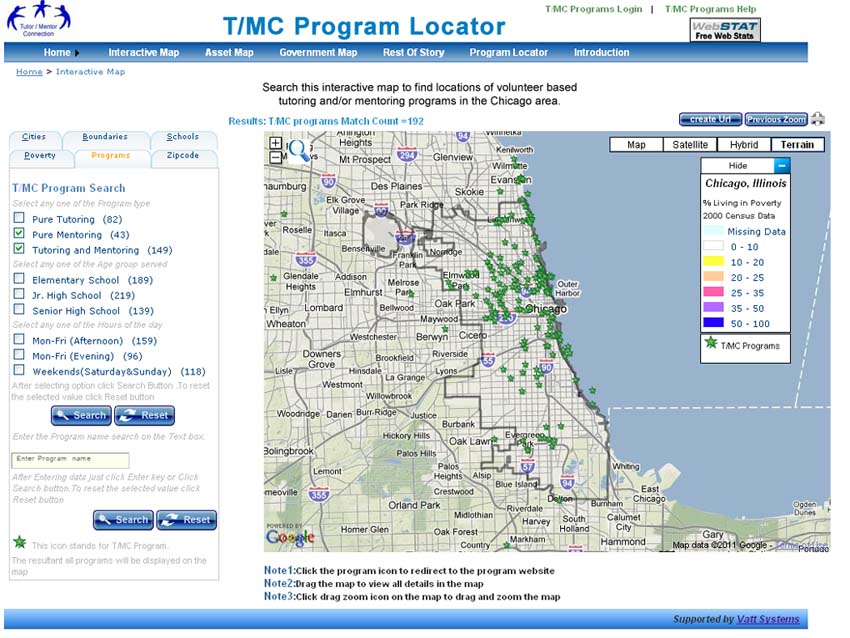Image resolution: width=850 pixels, height=638 pixels.
Task: Click the Google logo on the map
Action: (289, 537)
